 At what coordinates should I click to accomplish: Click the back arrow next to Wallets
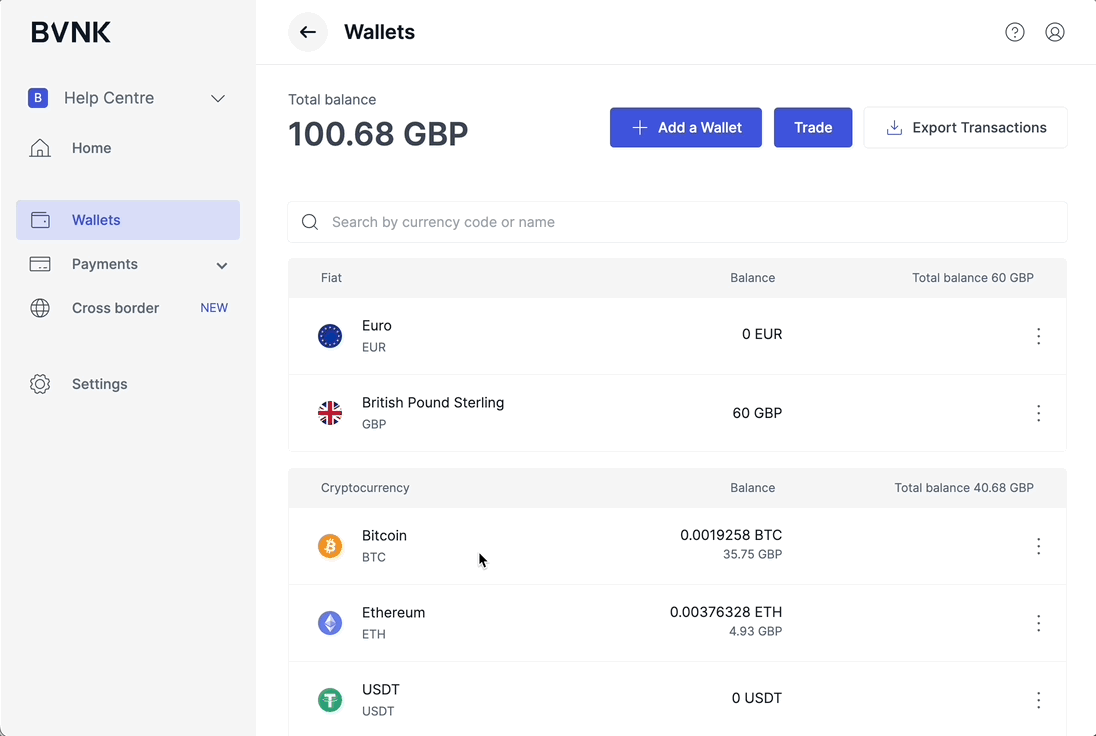click(307, 32)
